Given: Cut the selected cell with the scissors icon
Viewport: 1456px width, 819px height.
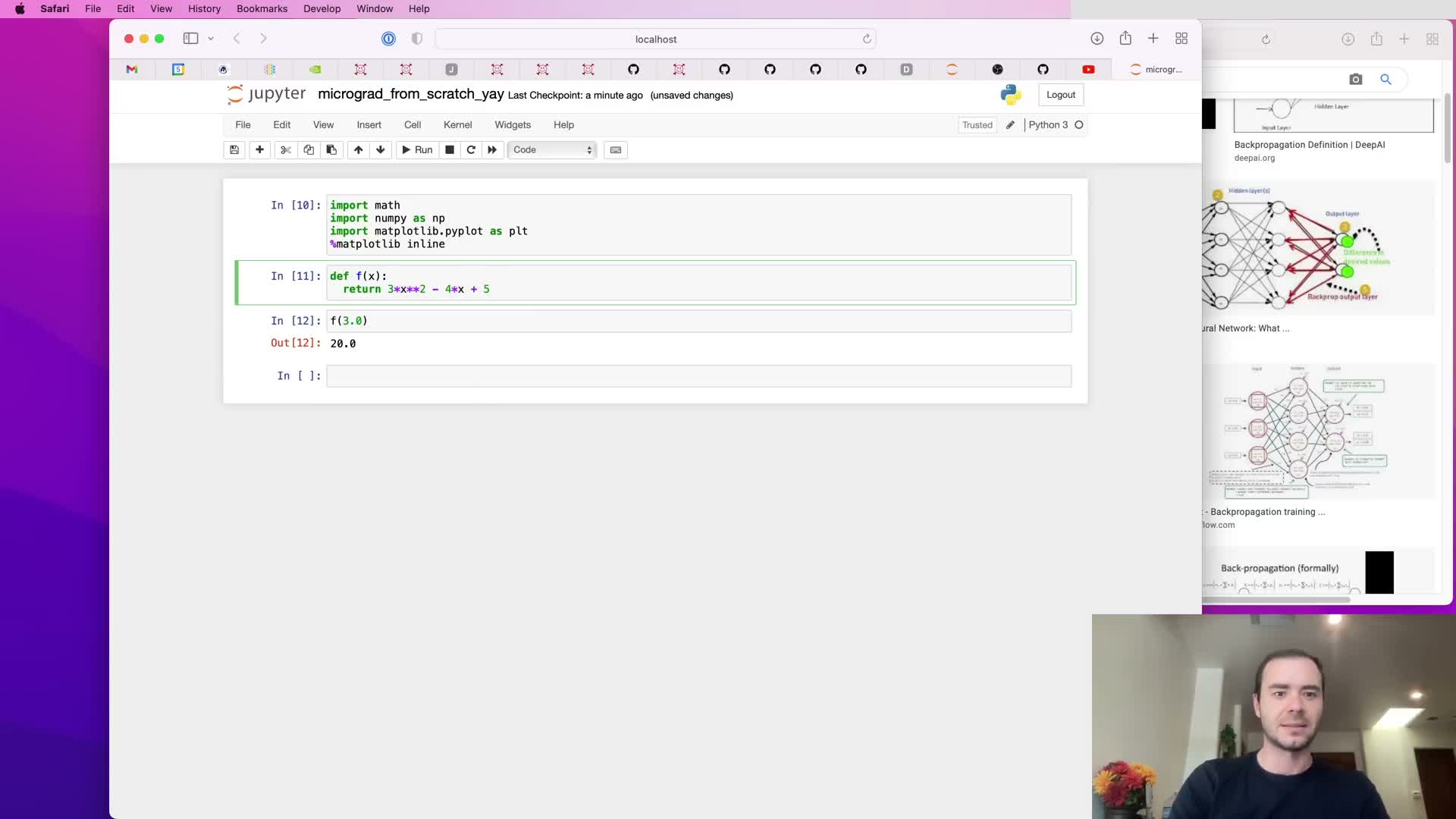Looking at the screenshot, I should click(x=286, y=150).
